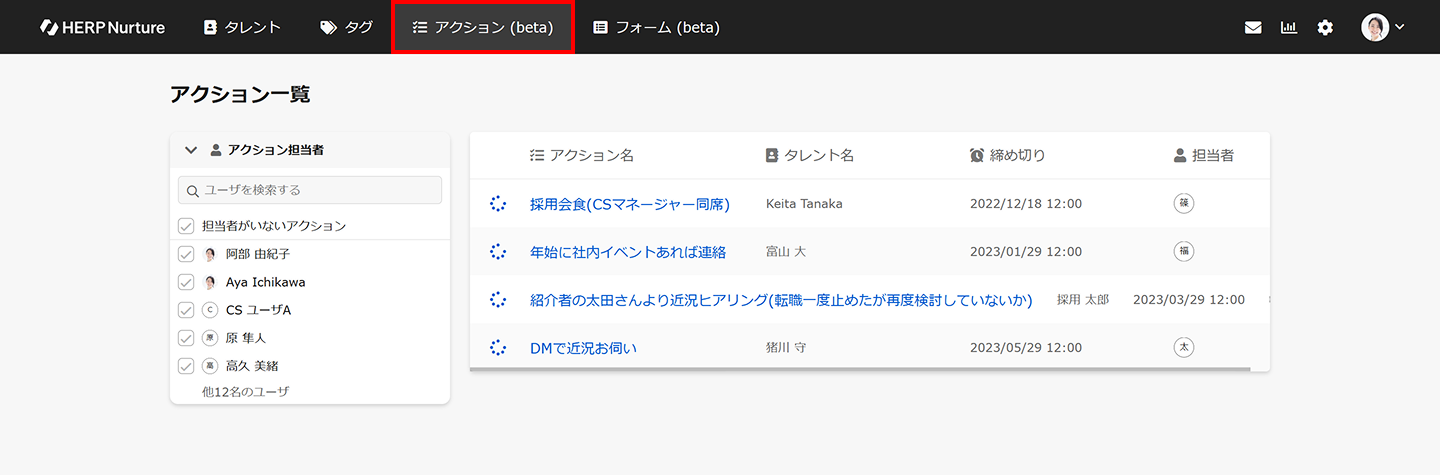Open the settings gear icon

1325,28
